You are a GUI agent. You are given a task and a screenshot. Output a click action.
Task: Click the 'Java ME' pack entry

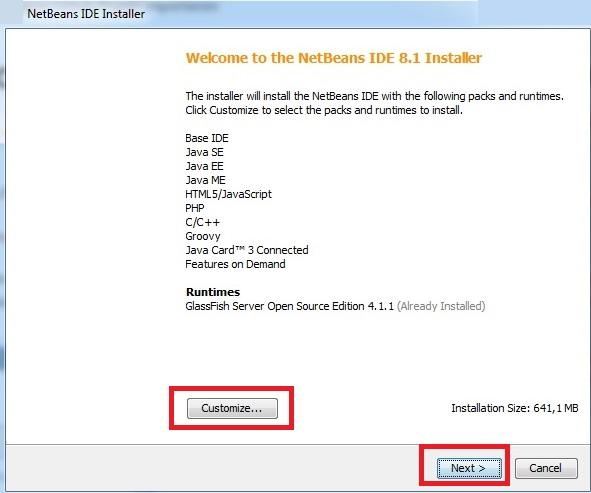click(205, 180)
